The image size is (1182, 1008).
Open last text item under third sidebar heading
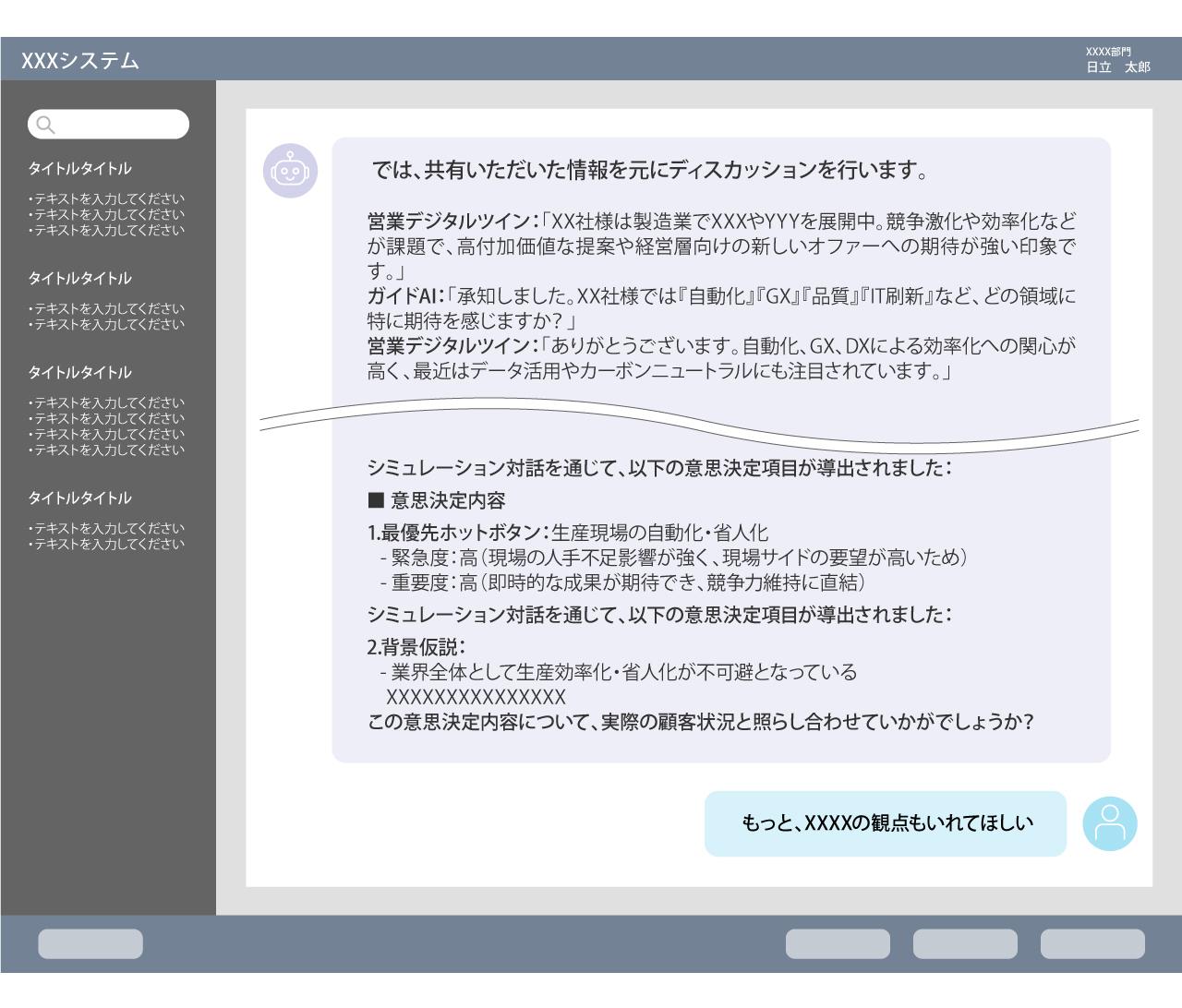(106, 450)
